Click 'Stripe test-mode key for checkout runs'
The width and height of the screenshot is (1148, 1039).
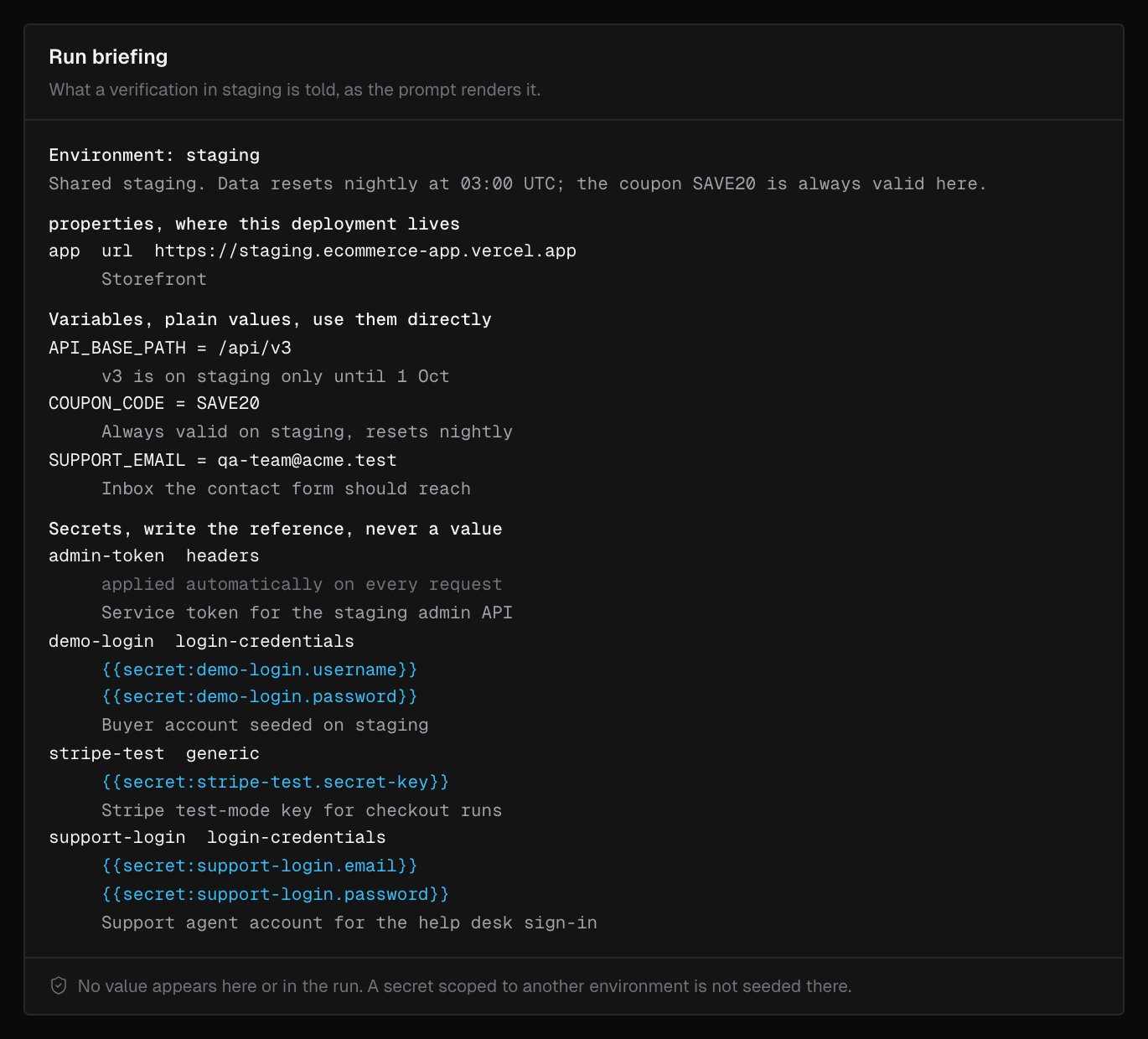(302, 810)
